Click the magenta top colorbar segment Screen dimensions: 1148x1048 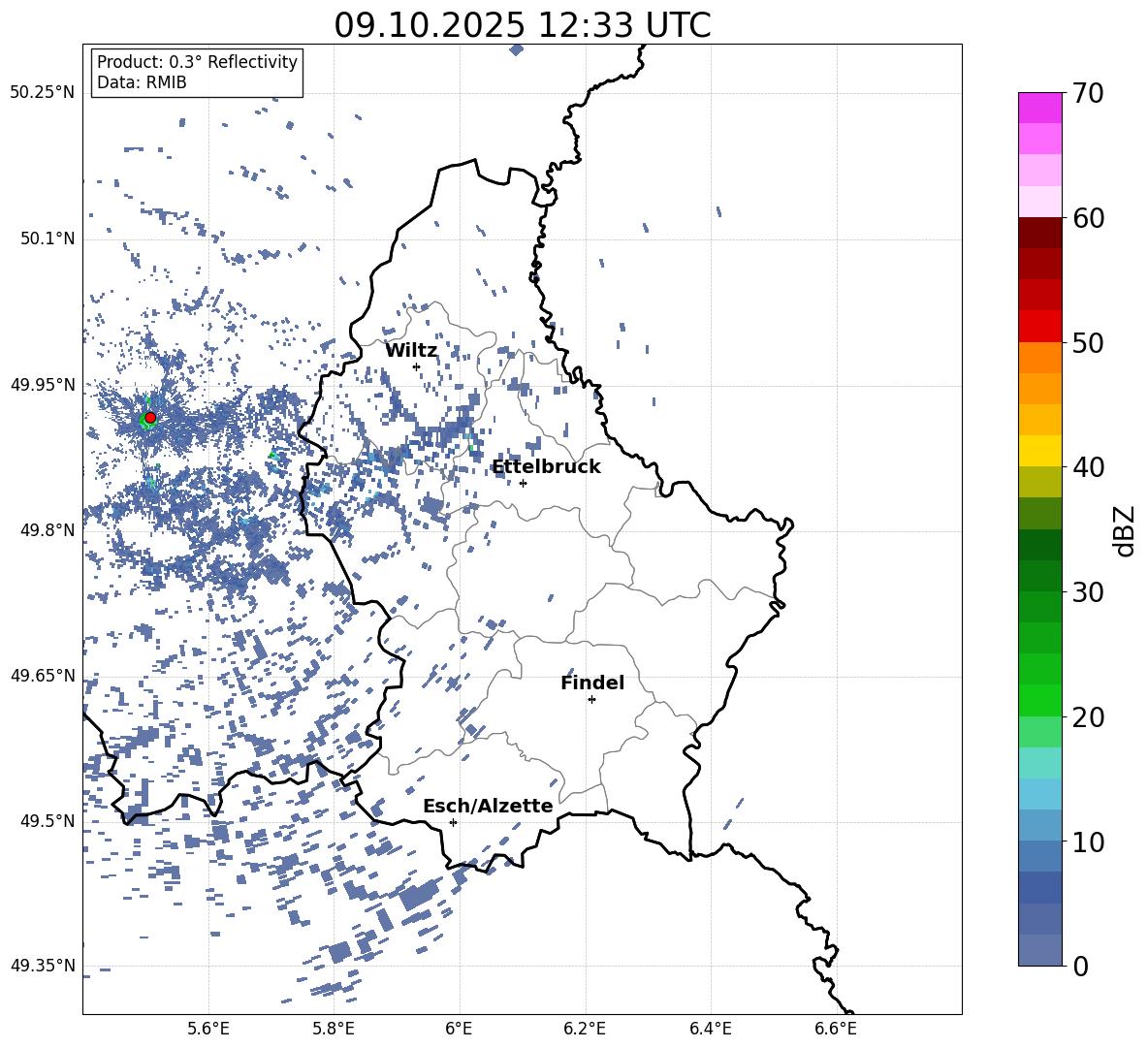[x=1039, y=109]
